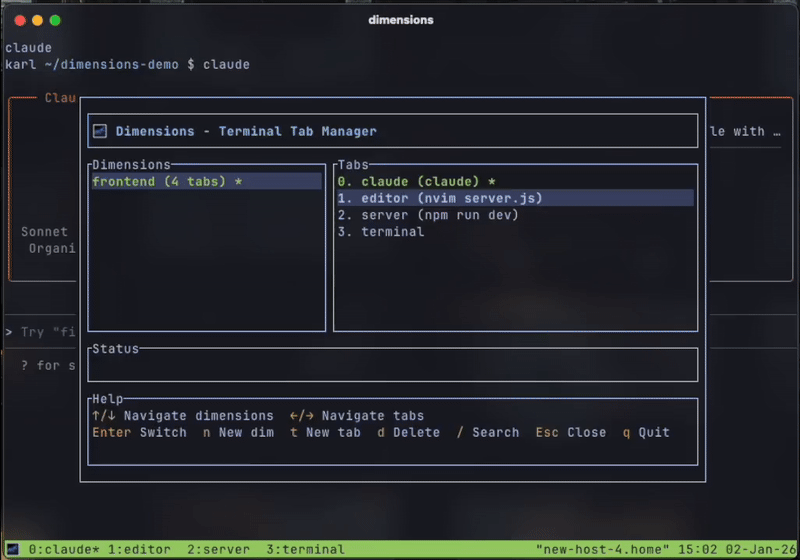The width and height of the screenshot is (800, 560).
Task: Click the Esc Close help hint
Action: tap(571, 432)
